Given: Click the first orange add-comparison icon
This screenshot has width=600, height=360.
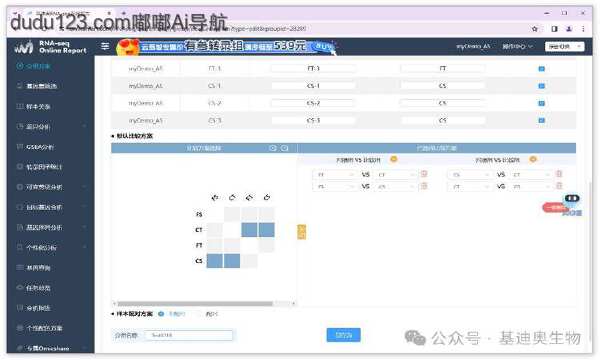Looking at the screenshot, I should tap(393, 159).
